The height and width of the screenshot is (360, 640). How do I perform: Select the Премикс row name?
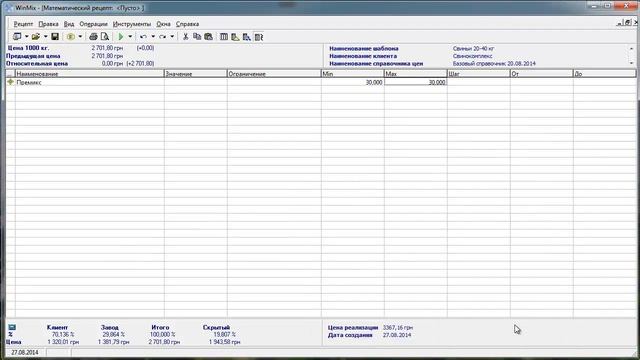coord(29,82)
